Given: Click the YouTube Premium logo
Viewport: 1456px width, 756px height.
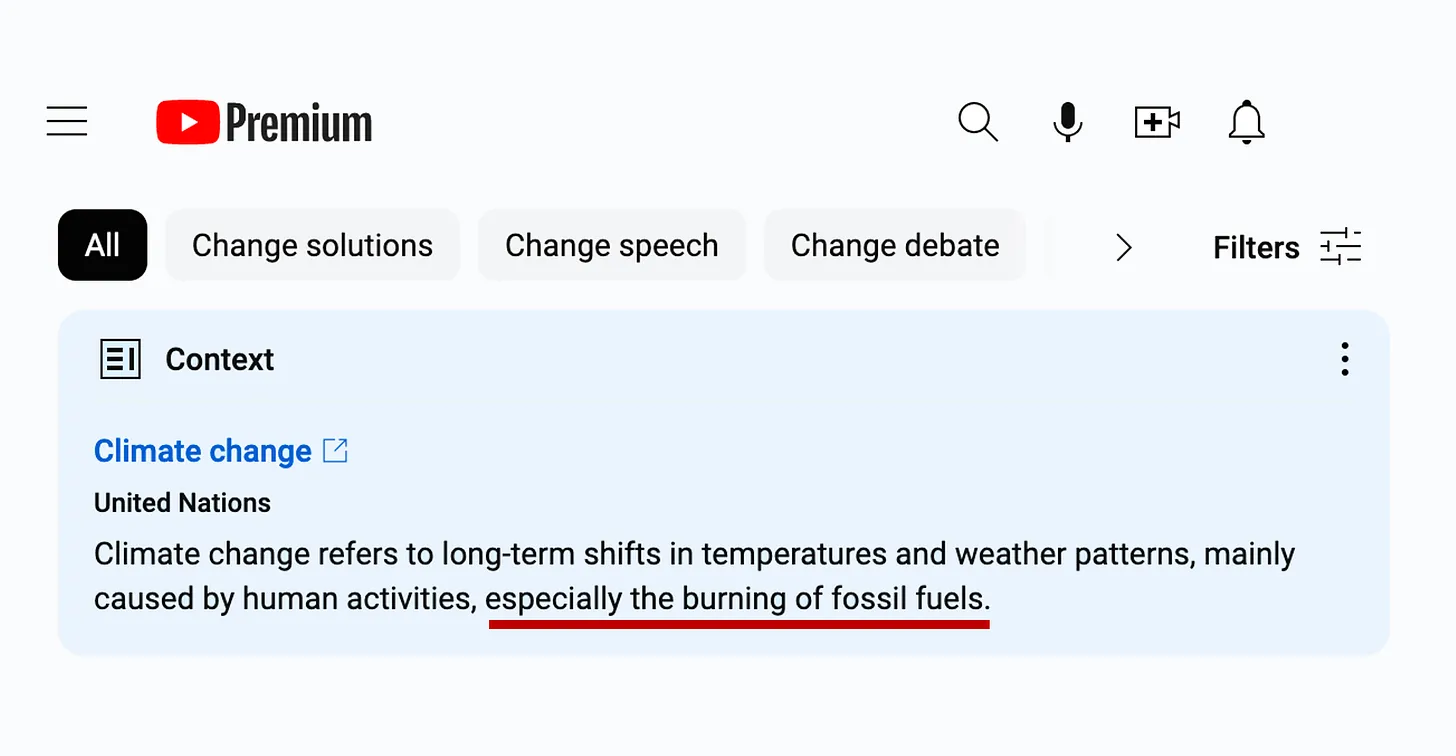Looking at the screenshot, I should [264, 123].
